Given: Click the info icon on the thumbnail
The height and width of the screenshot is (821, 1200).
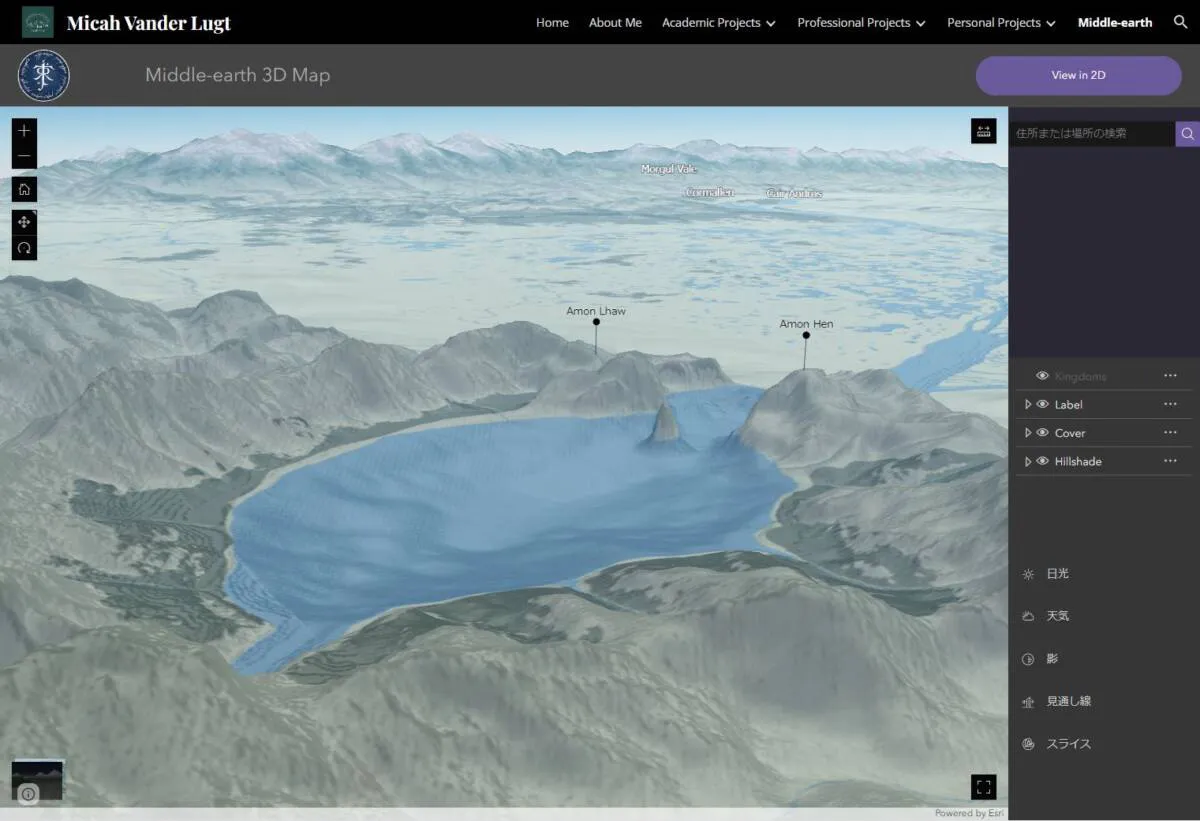Looking at the screenshot, I should click(28, 794).
